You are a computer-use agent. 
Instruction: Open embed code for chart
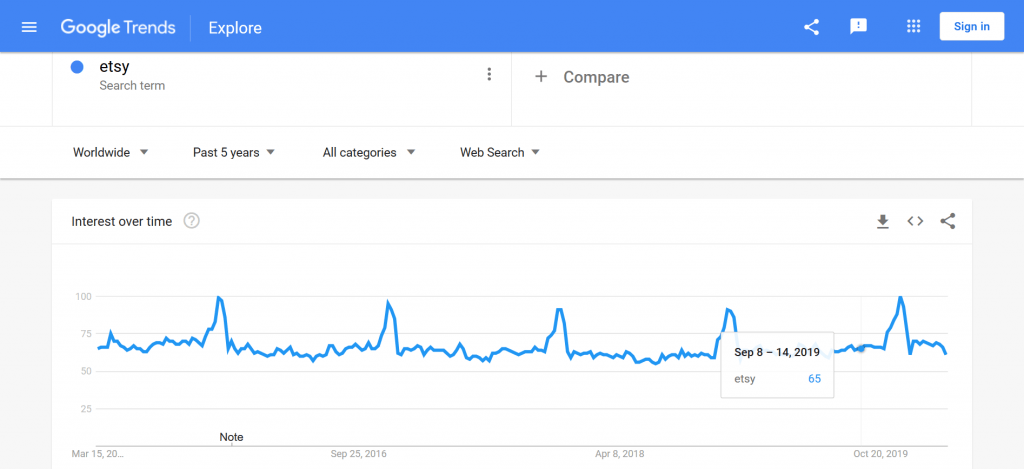(x=915, y=221)
